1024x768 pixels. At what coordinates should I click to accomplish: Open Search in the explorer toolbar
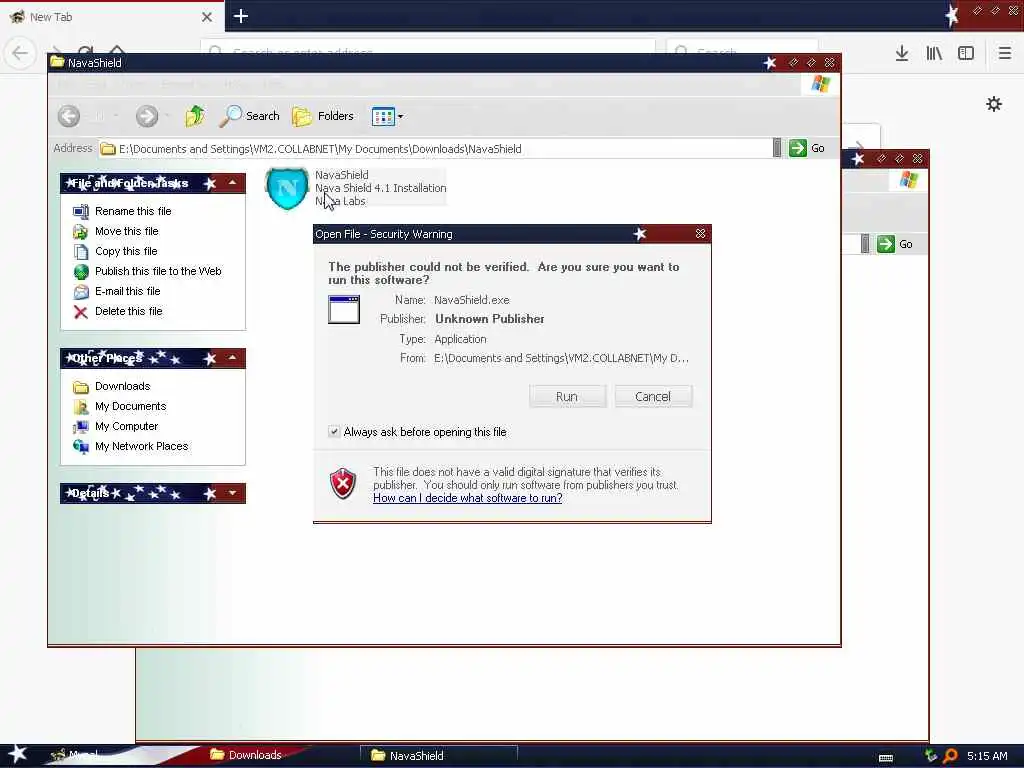pos(249,116)
